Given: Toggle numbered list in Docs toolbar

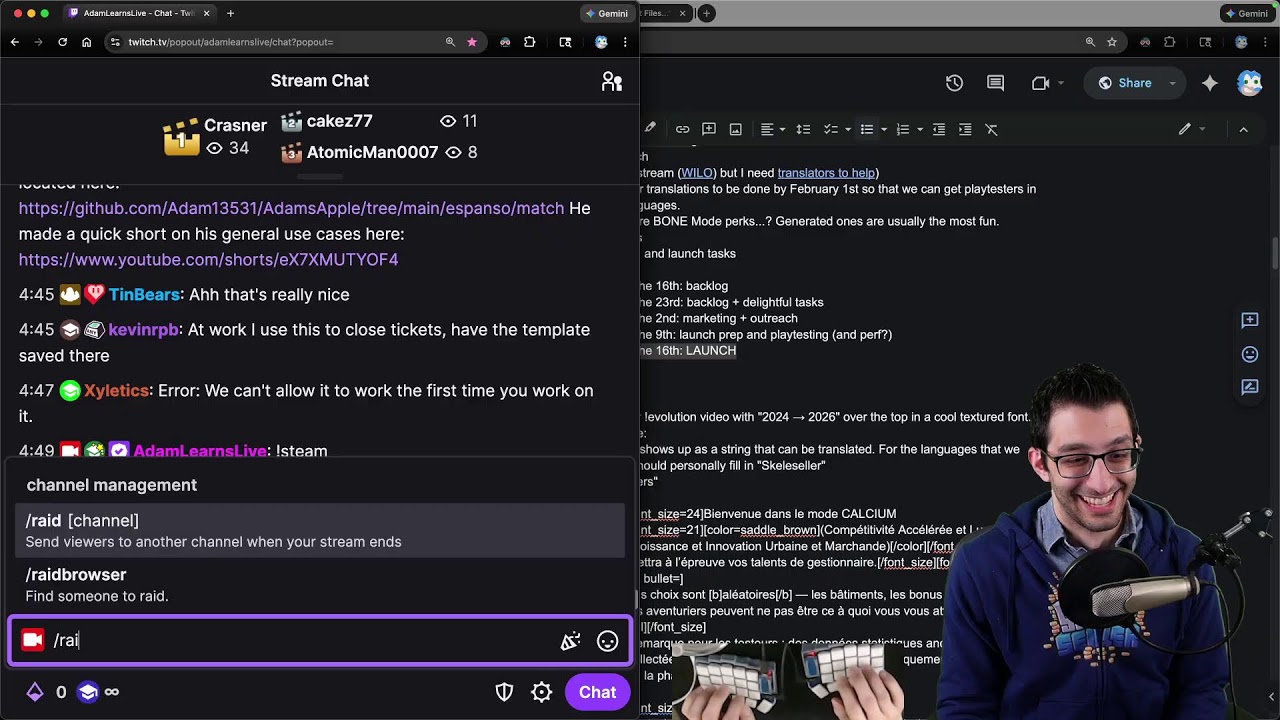Looking at the screenshot, I should point(903,129).
